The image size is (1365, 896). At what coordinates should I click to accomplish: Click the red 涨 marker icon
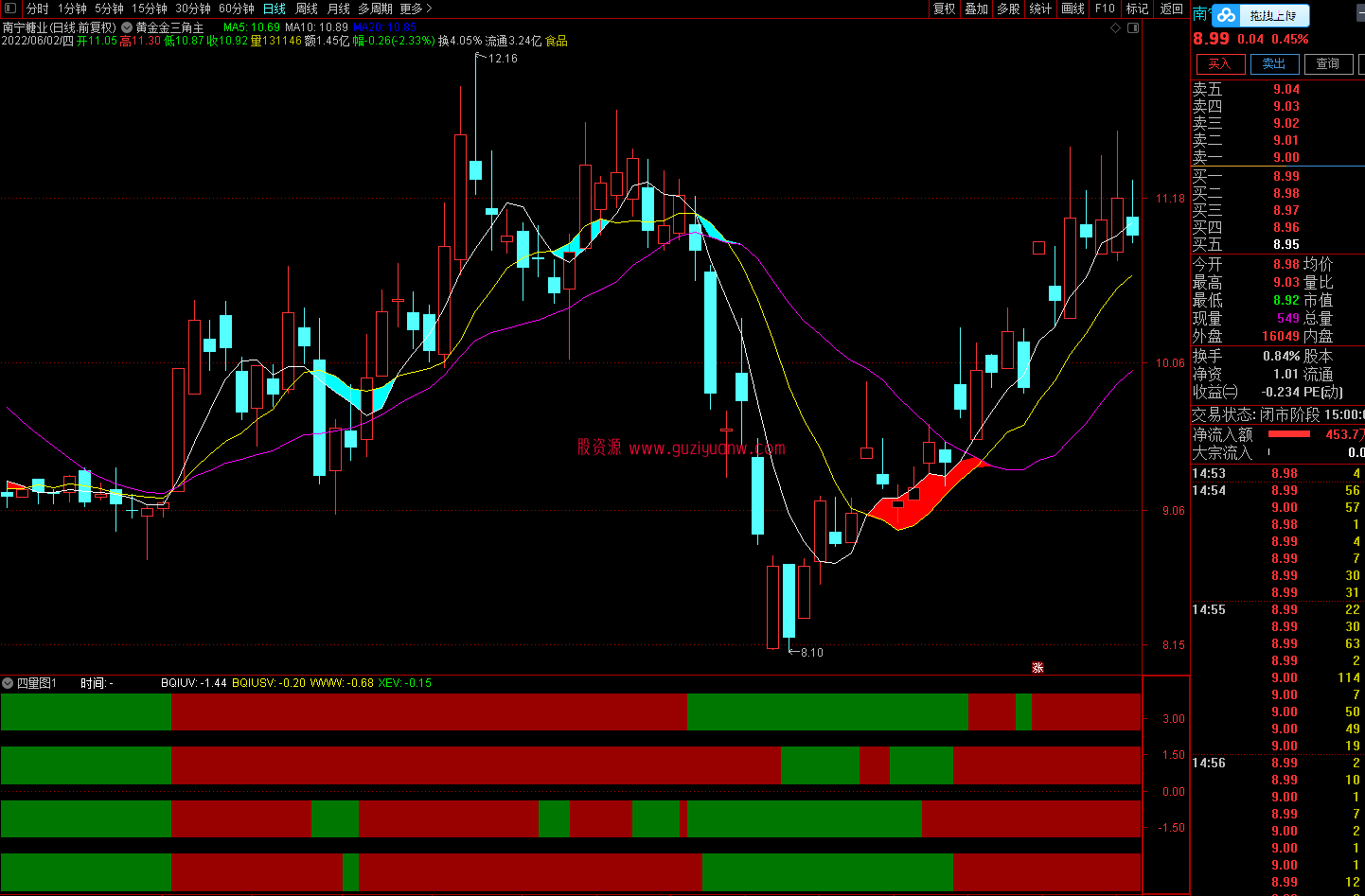[1037, 667]
